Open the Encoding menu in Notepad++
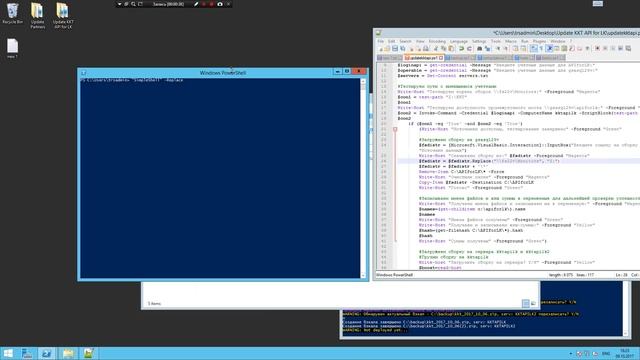 pos(437,41)
